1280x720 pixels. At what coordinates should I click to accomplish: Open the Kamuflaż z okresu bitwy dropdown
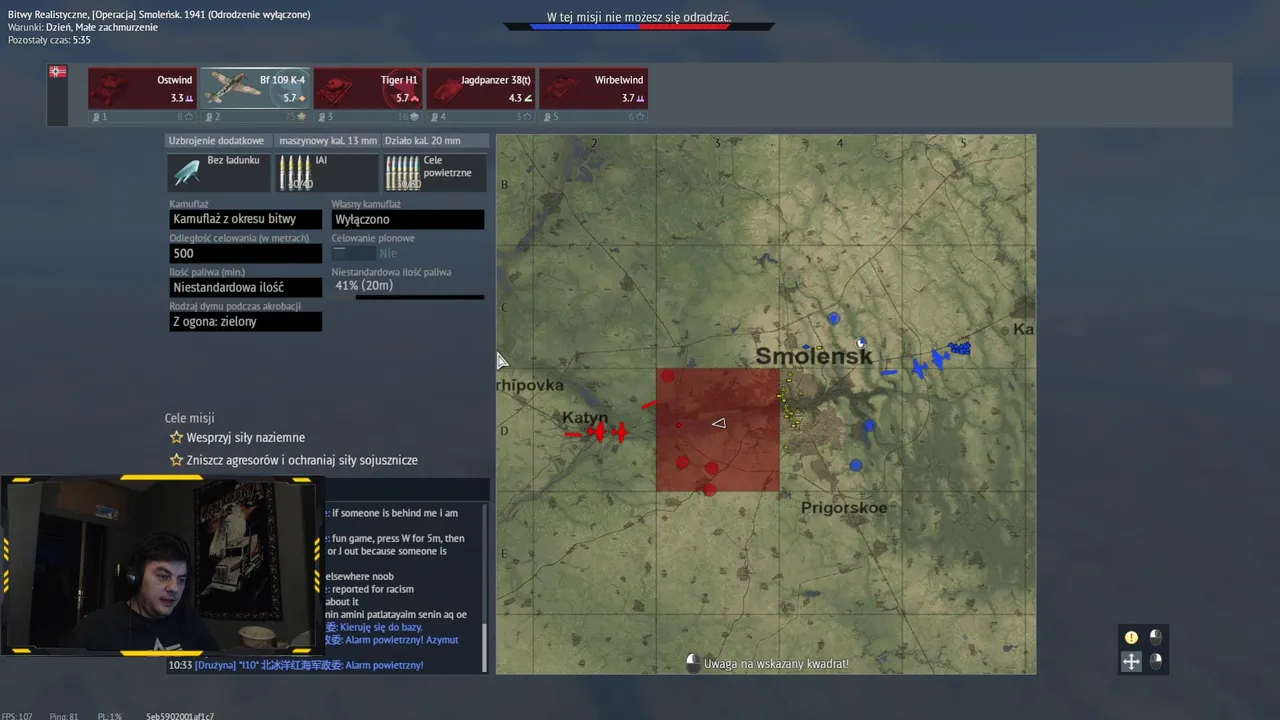tap(245, 219)
